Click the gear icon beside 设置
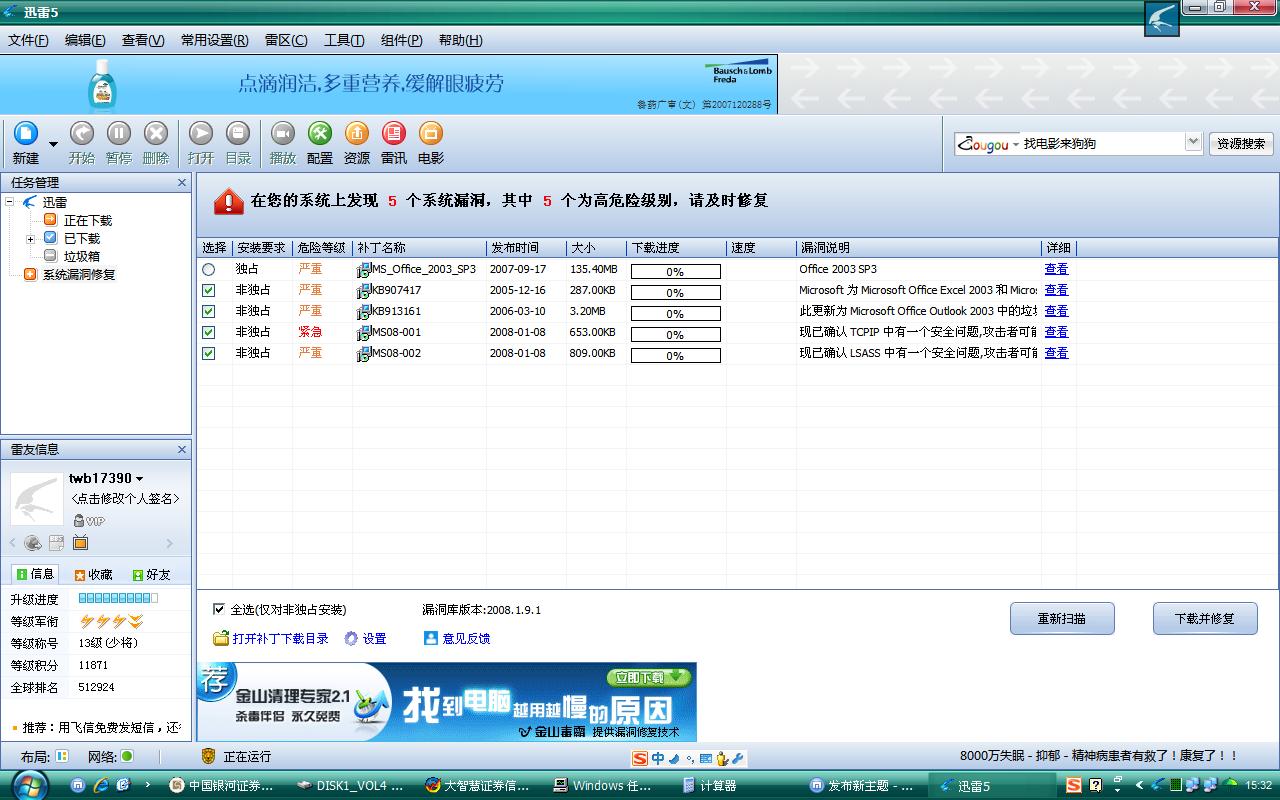Screen dimensions: 1280x800 tap(351, 638)
